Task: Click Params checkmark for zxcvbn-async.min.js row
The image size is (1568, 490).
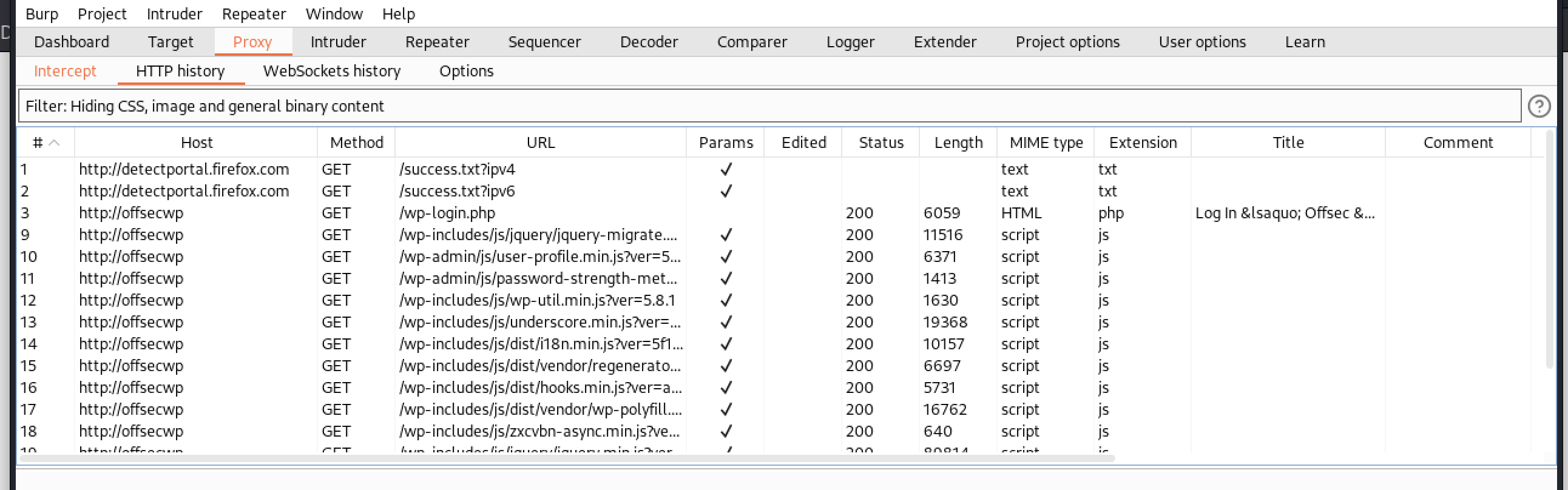Action: click(725, 431)
